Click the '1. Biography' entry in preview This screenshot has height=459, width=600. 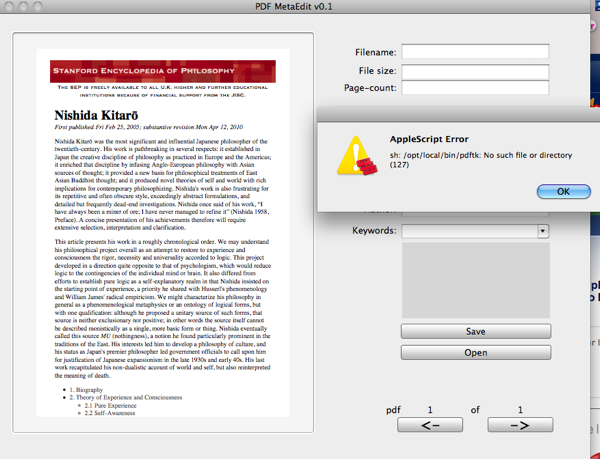86,390
